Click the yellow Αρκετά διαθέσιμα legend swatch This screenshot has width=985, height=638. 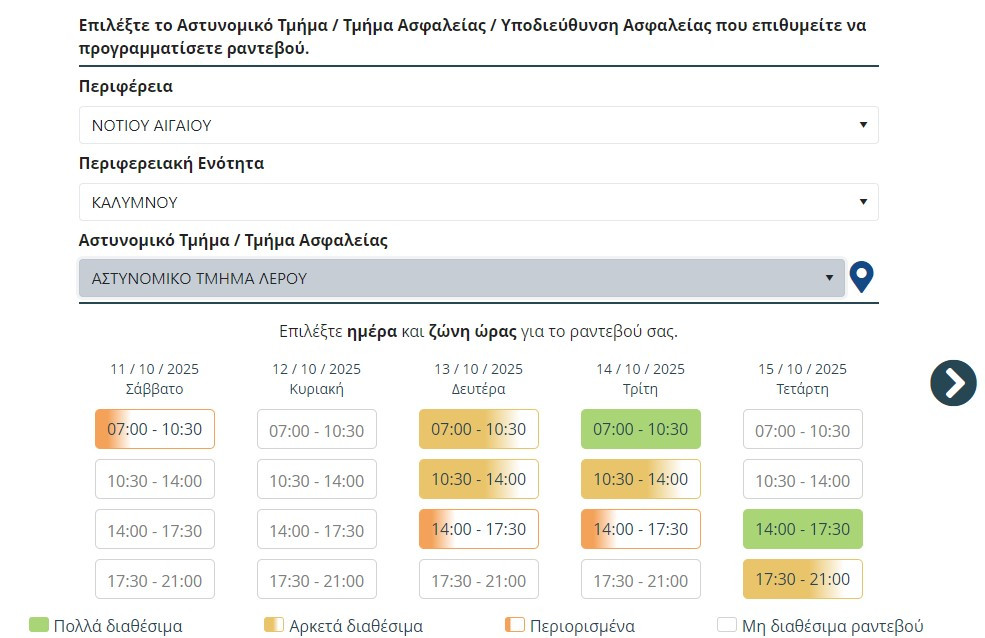coord(274,626)
